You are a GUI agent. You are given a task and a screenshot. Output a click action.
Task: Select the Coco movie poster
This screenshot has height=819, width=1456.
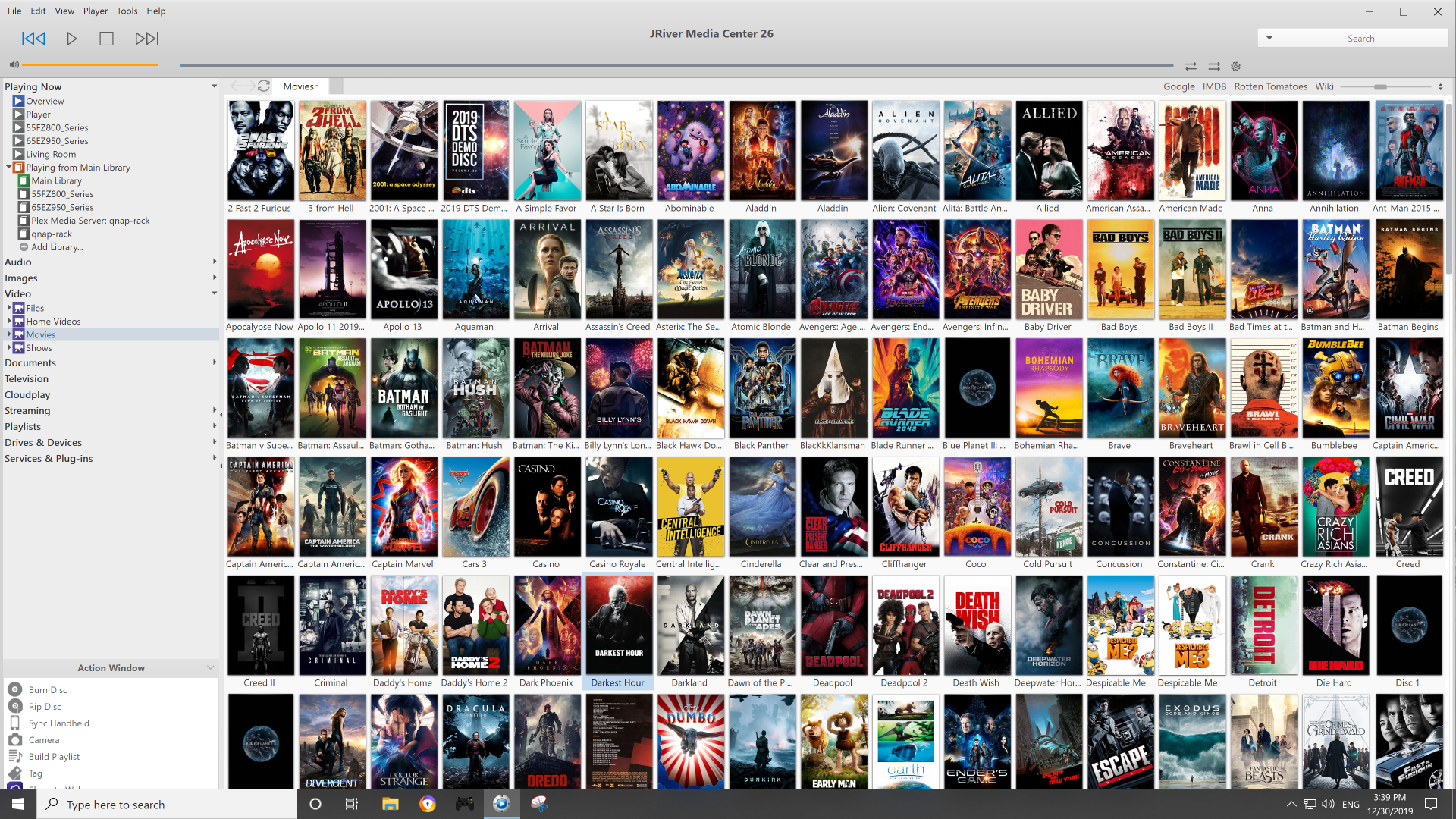point(977,507)
